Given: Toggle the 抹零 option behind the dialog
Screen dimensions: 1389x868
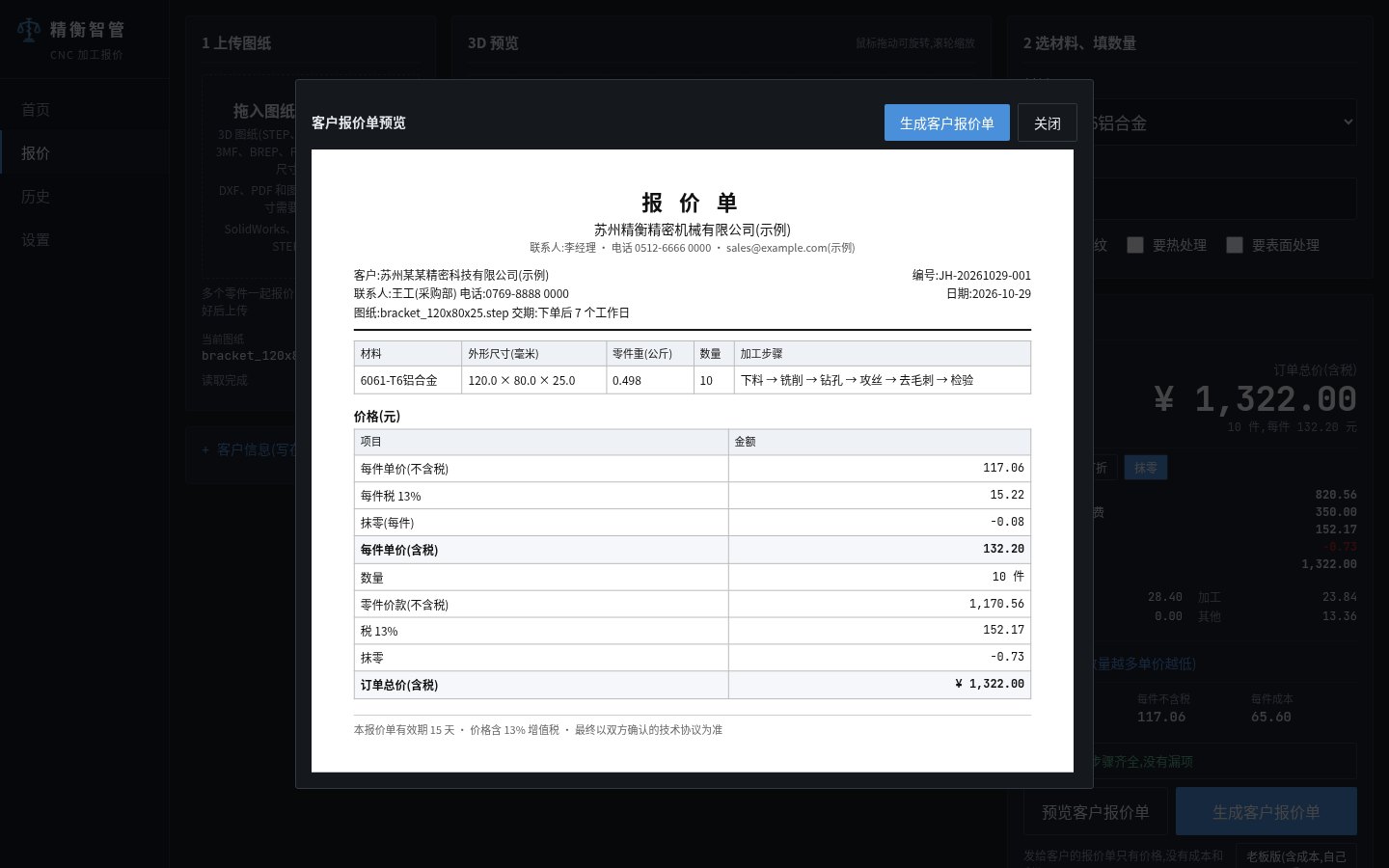Looking at the screenshot, I should click(1146, 468).
